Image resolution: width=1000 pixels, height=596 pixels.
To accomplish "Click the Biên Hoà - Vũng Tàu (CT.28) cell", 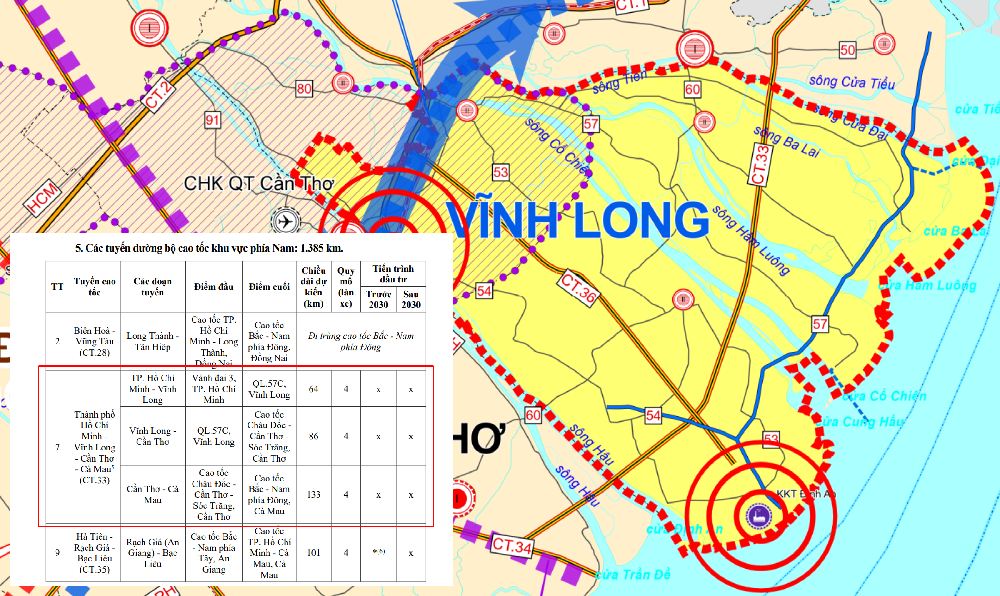I will coord(94,341).
